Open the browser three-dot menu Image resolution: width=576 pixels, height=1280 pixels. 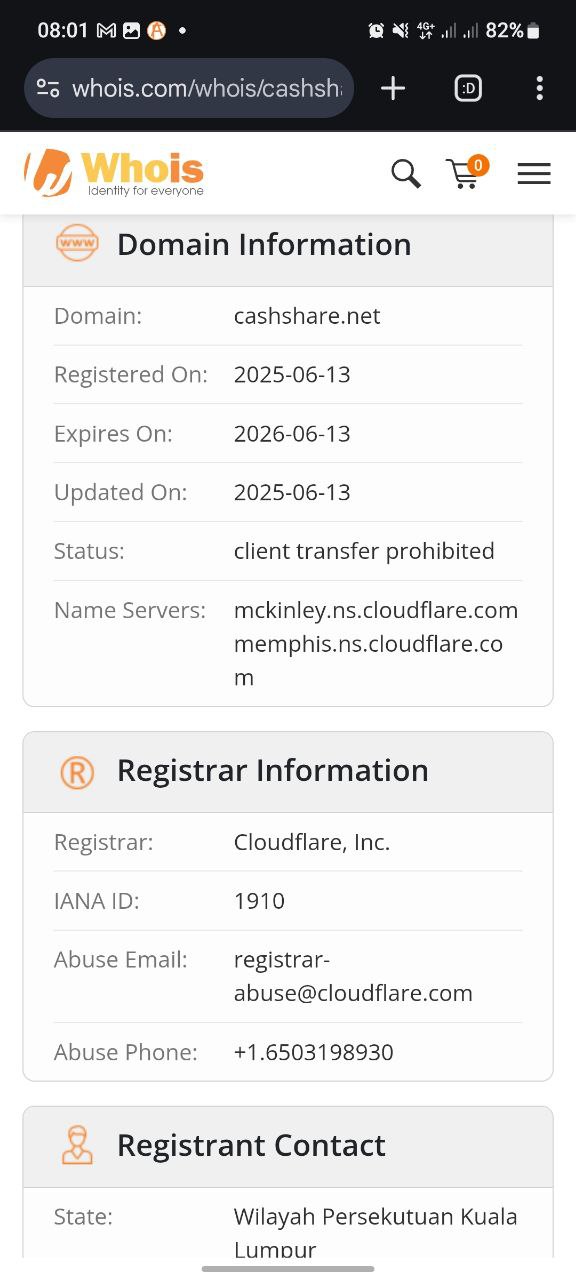pos(539,88)
